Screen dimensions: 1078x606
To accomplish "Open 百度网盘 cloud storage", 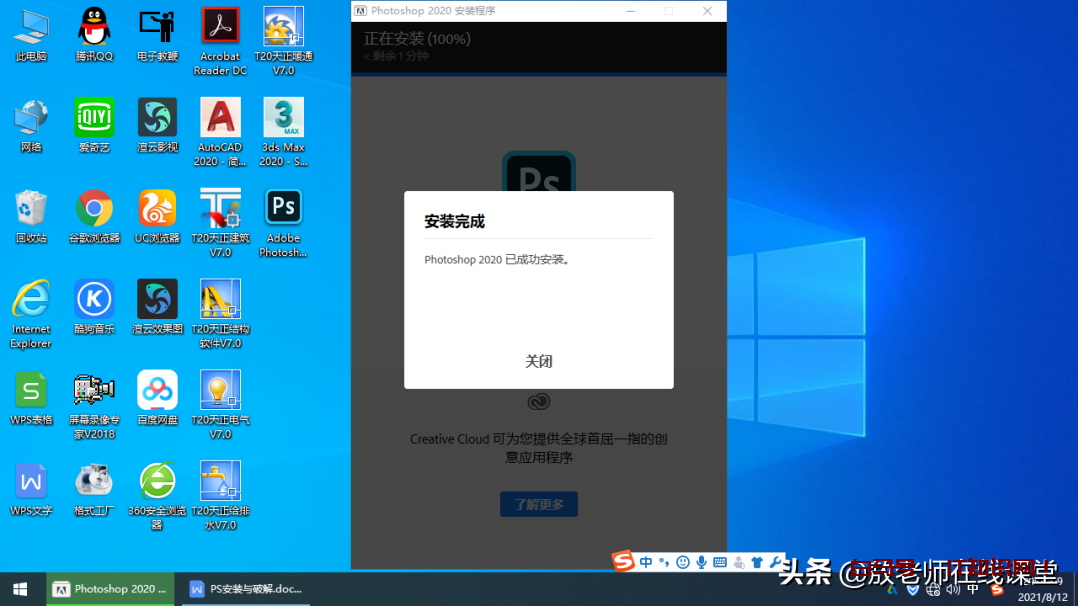I will pyautogui.click(x=157, y=390).
